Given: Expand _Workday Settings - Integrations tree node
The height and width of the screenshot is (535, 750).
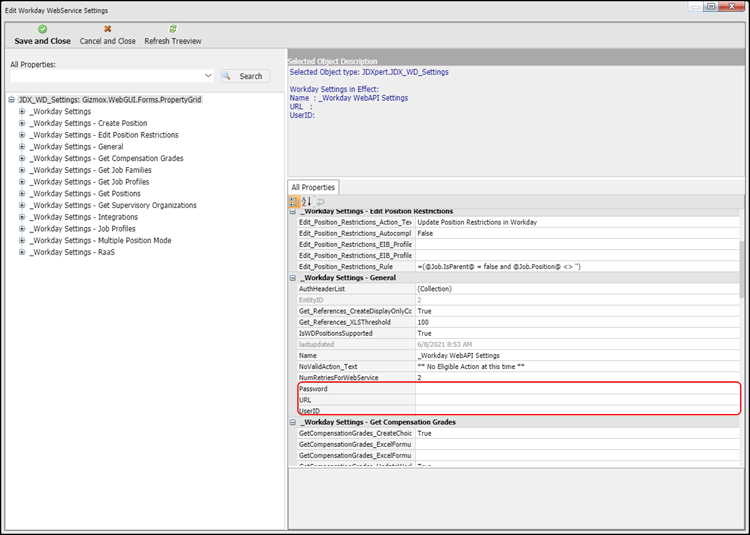Looking at the screenshot, I should (x=22, y=217).
